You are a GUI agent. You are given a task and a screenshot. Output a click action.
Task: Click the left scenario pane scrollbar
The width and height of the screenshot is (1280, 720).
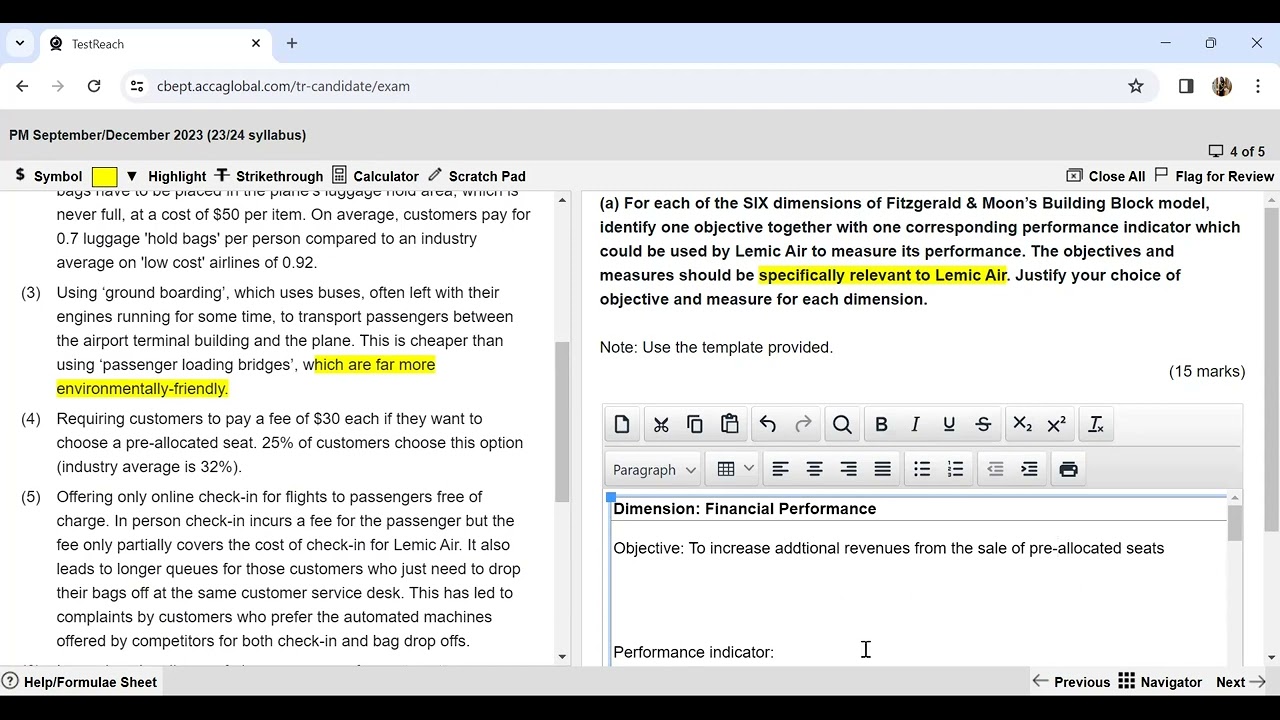tap(562, 422)
